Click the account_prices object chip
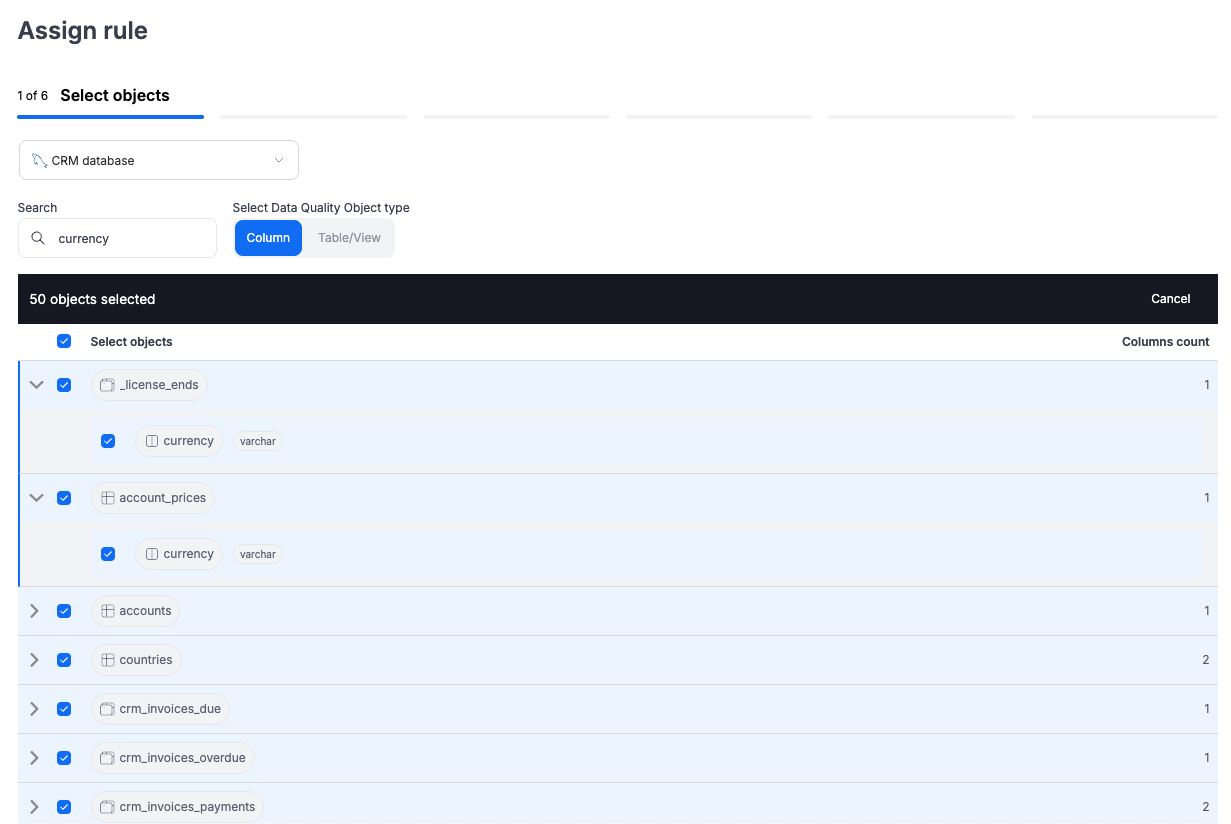 coord(153,498)
